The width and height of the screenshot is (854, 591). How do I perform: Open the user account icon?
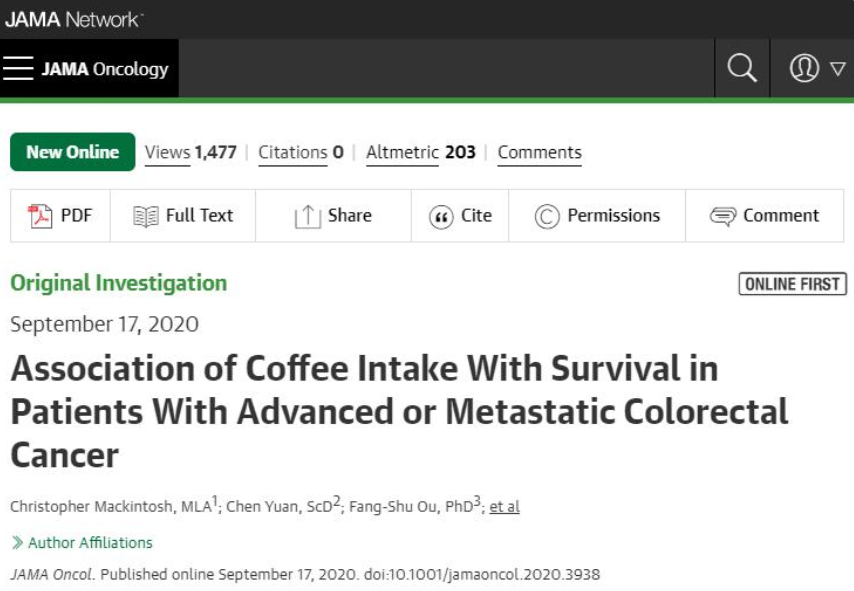point(803,69)
